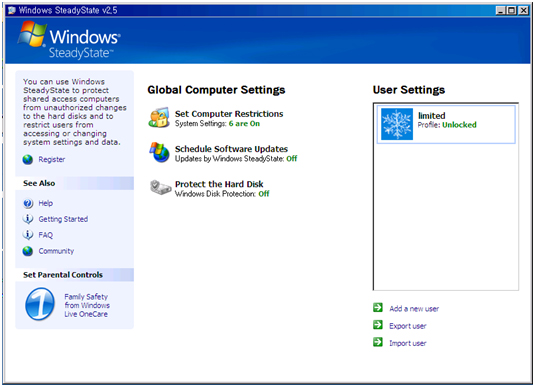535x387 pixels.
Task: Click the Global Computer Settings heading
Action: pos(216,90)
